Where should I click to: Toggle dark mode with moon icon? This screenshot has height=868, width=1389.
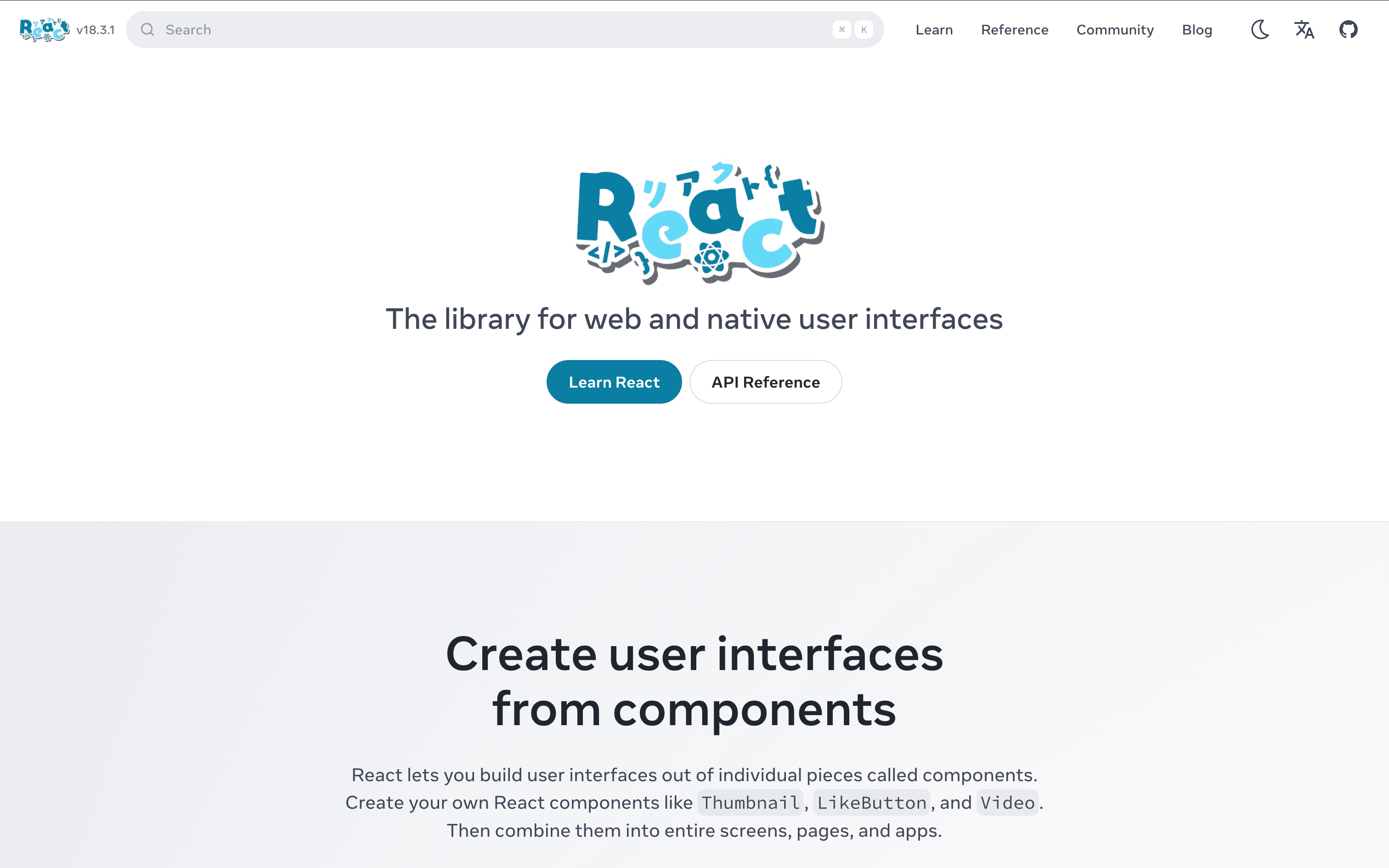1260,29
